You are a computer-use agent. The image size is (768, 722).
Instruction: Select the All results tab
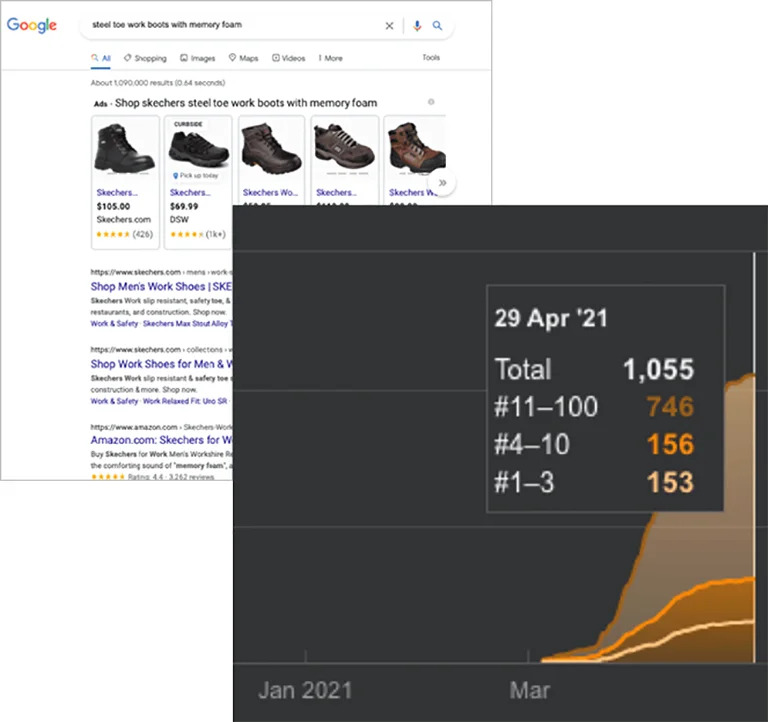[x=101, y=58]
